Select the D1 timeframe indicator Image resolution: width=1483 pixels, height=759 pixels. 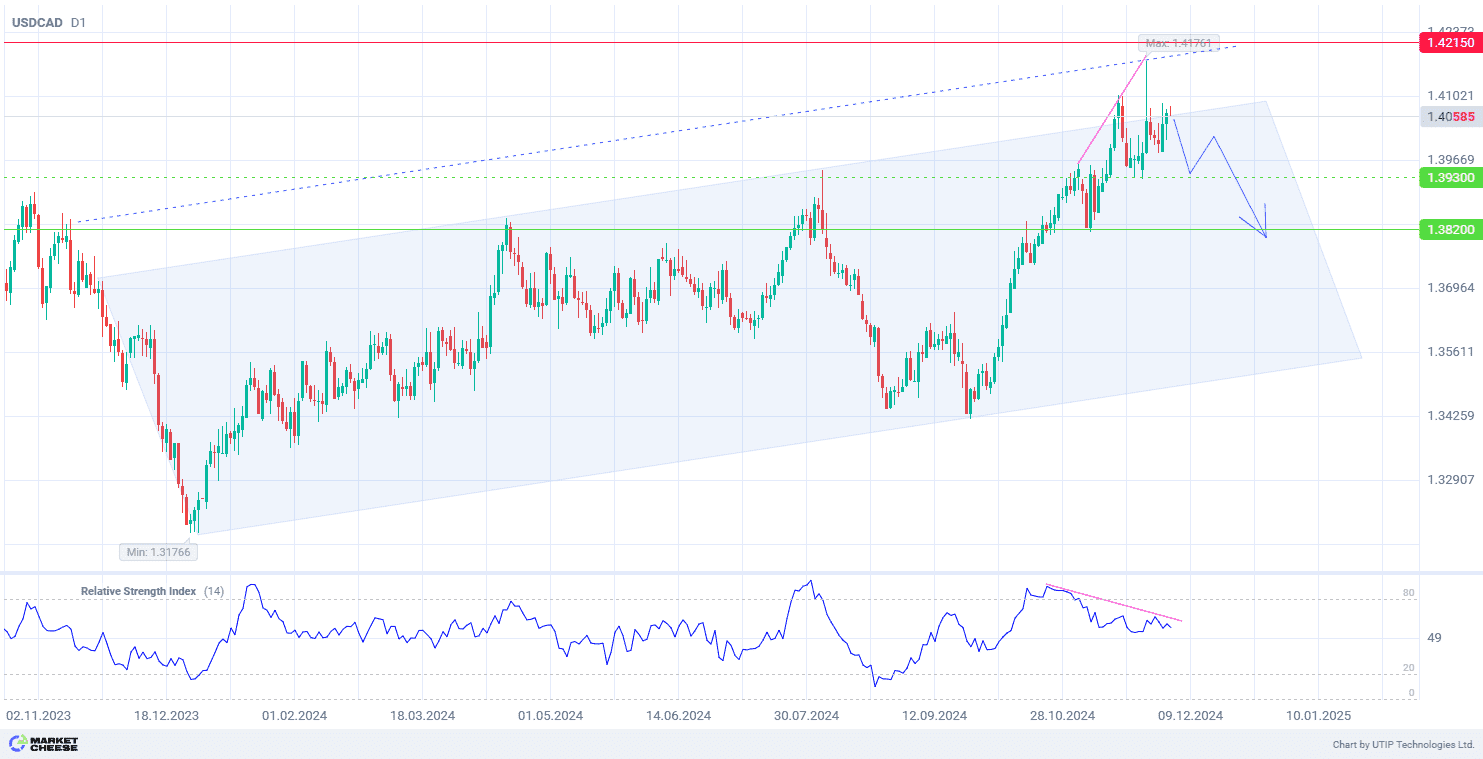click(78, 22)
